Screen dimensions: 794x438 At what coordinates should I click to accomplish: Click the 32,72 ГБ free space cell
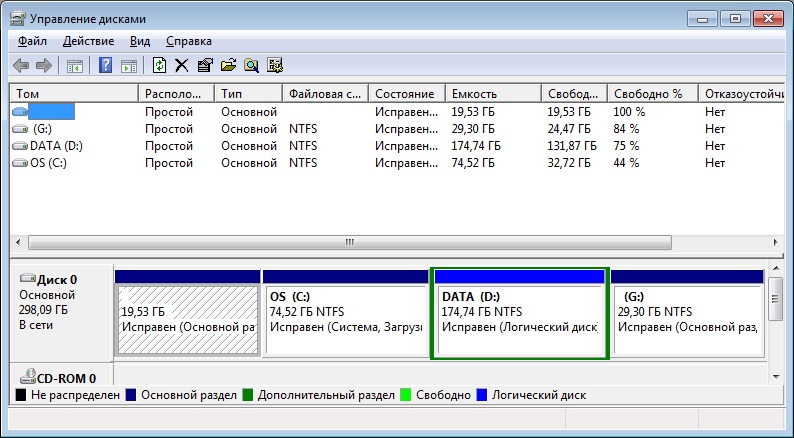569,163
